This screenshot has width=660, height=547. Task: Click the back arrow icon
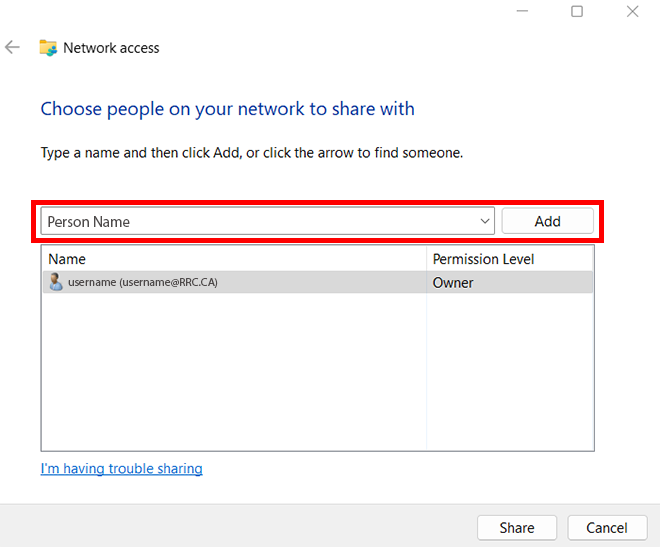pyautogui.click(x=12, y=47)
